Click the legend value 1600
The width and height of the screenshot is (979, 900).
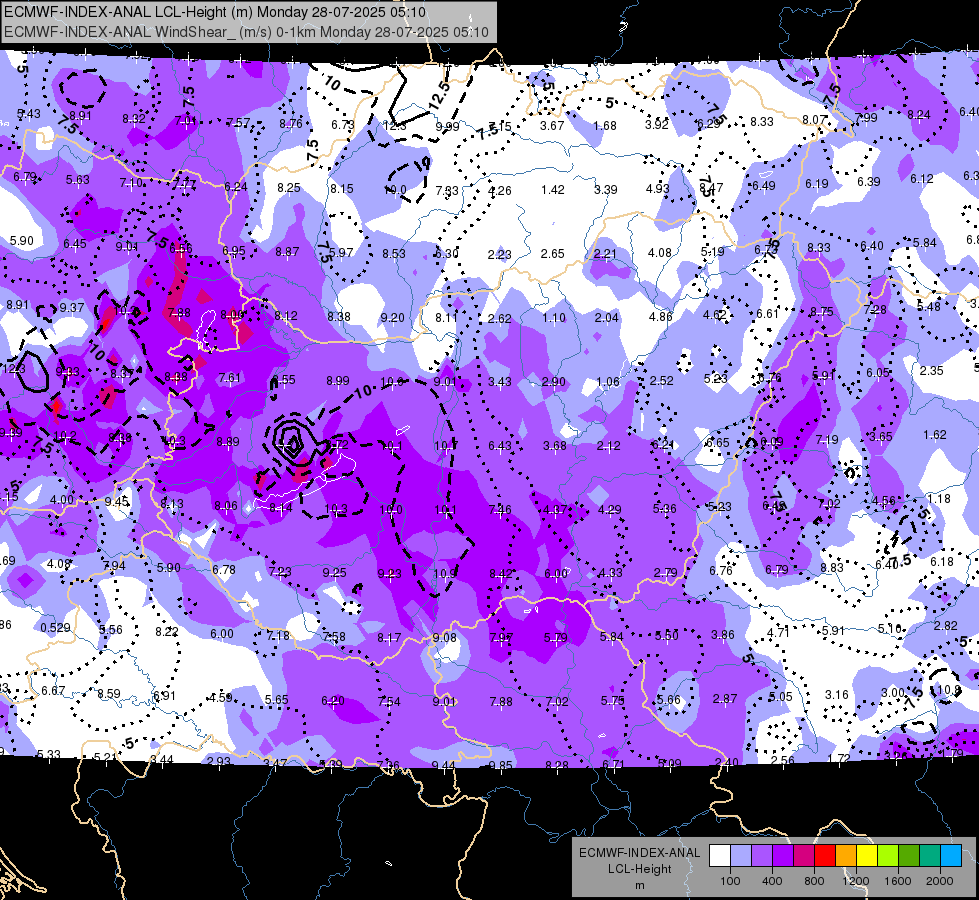(x=898, y=881)
